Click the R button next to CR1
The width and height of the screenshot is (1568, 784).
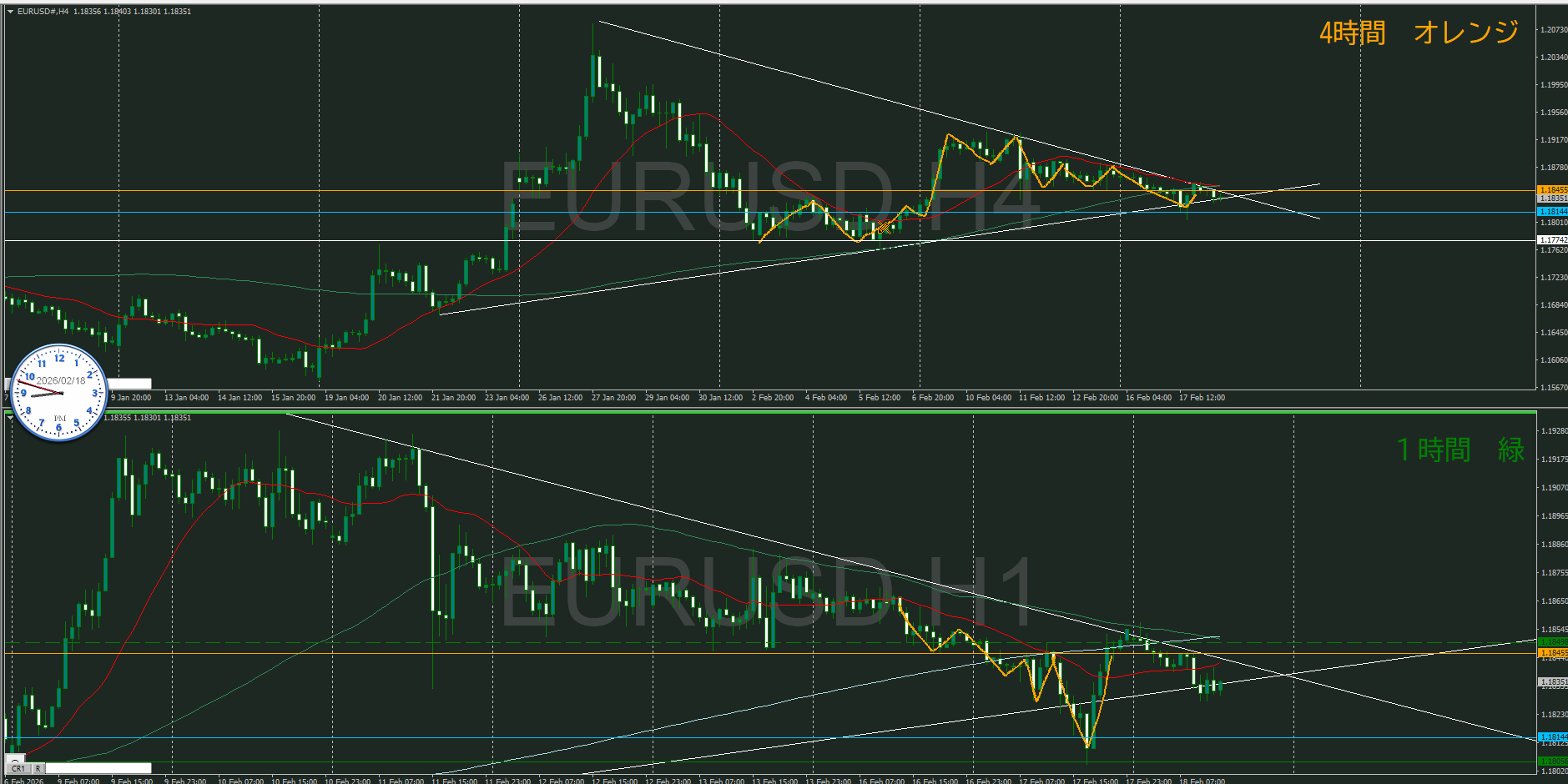(38, 768)
